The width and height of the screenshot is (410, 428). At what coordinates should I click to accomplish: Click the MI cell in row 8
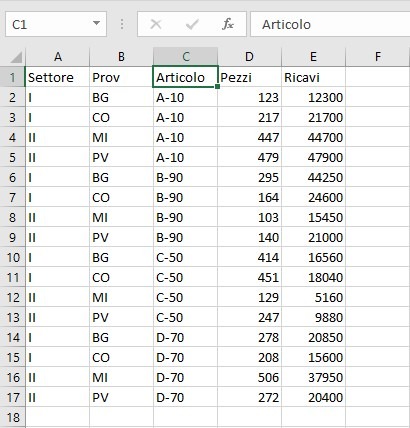click(x=121, y=217)
